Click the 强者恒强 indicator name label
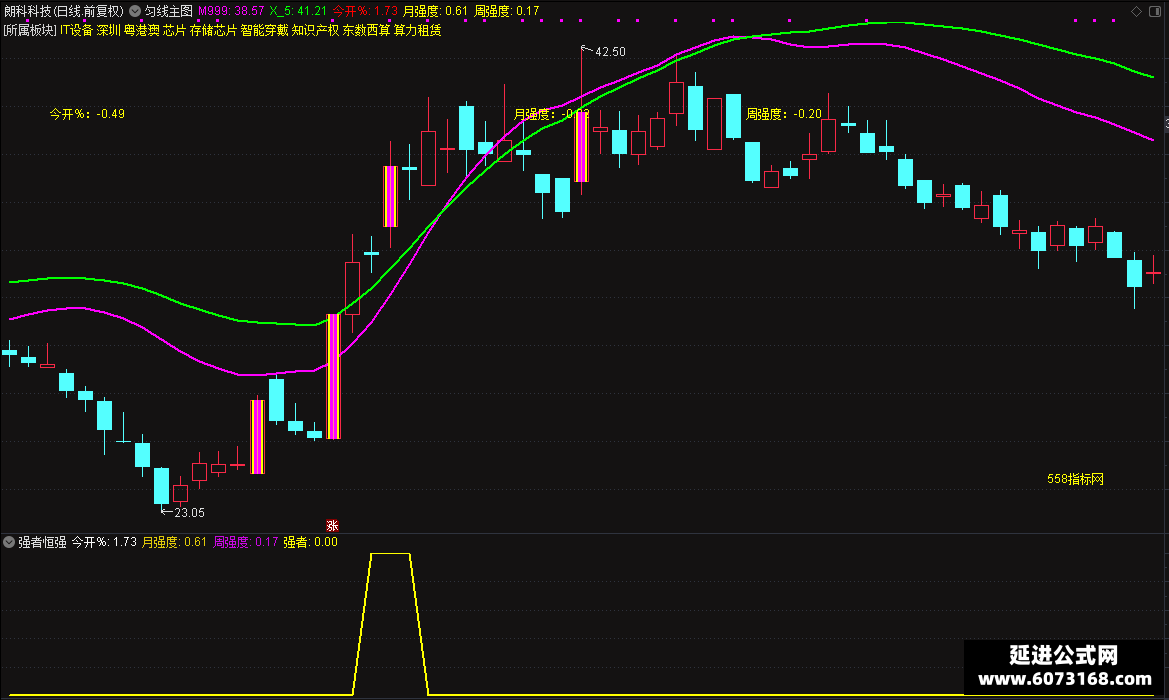1169x700 pixels. coord(42,542)
